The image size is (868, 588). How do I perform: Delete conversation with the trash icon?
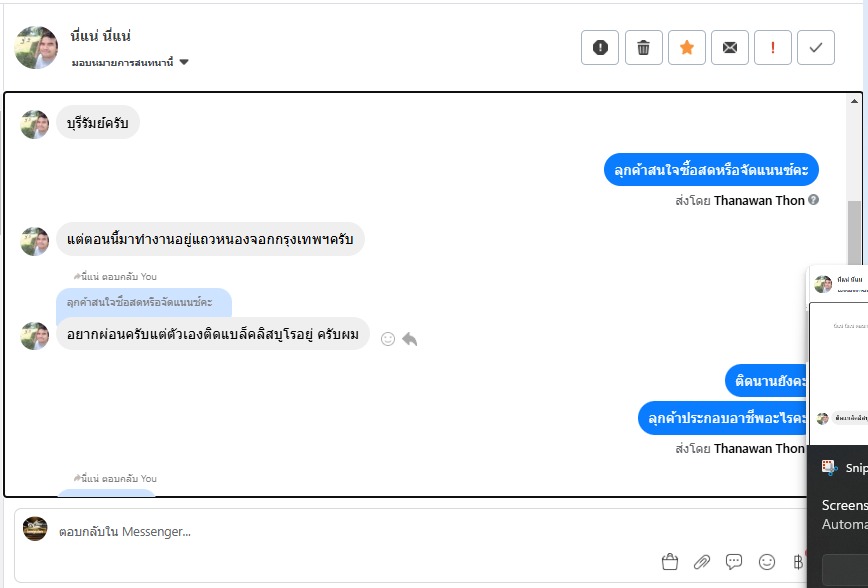coord(644,47)
